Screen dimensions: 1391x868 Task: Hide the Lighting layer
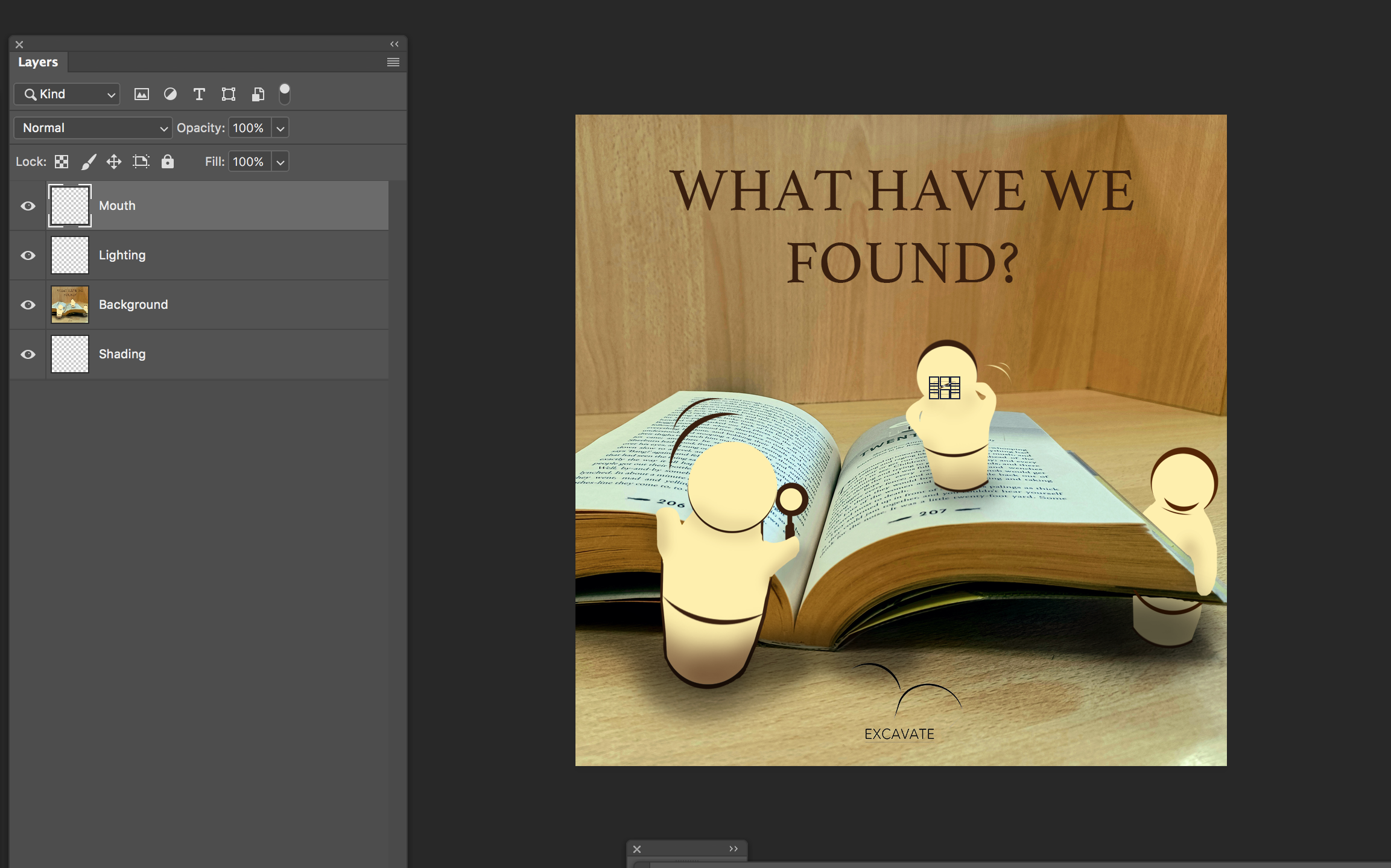[x=28, y=255]
